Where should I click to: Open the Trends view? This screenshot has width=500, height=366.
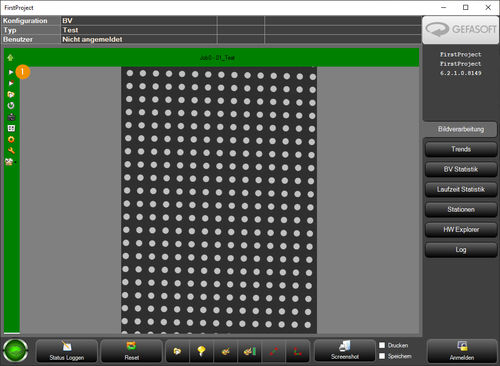pos(461,149)
